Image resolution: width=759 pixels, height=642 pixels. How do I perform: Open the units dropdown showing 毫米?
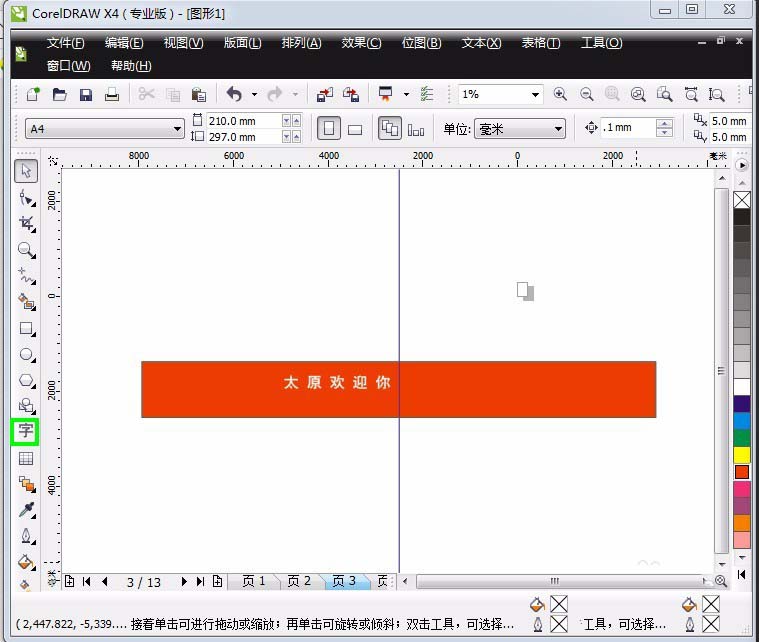(x=558, y=129)
